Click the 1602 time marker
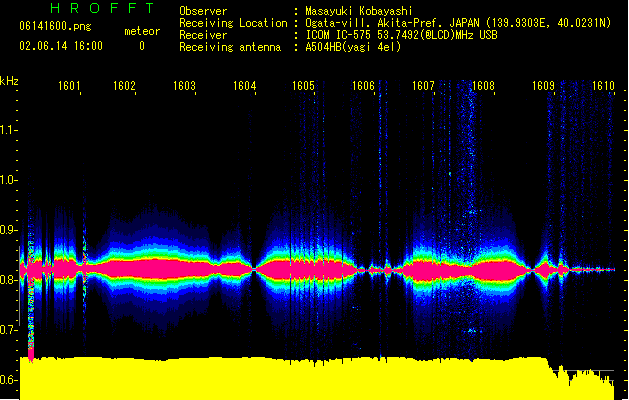Viewport: 629px width, 400px height. click(x=124, y=85)
